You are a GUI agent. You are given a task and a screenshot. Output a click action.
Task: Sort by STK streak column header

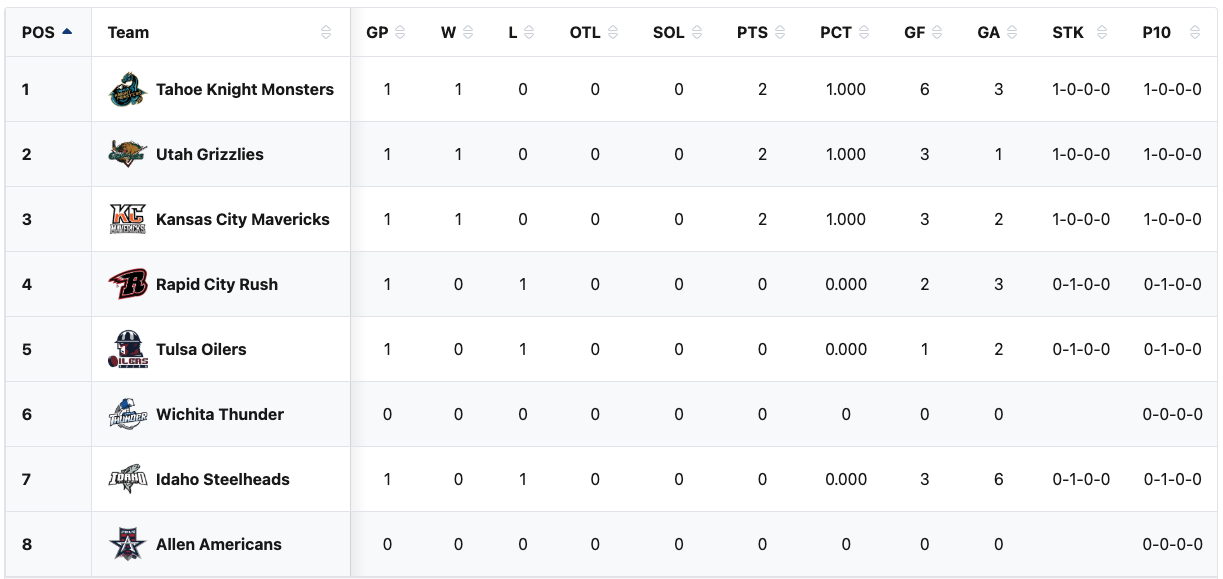pos(1079,32)
